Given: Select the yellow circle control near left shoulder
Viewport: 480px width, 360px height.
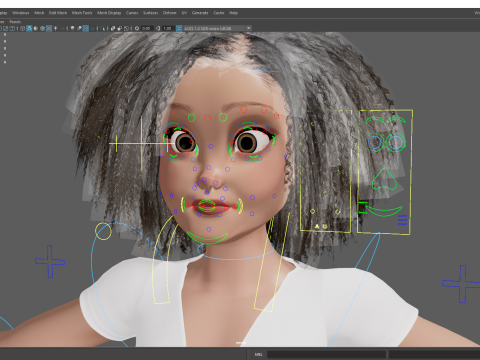Looking at the screenshot, I should pyautogui.click(x=103, y=231).
